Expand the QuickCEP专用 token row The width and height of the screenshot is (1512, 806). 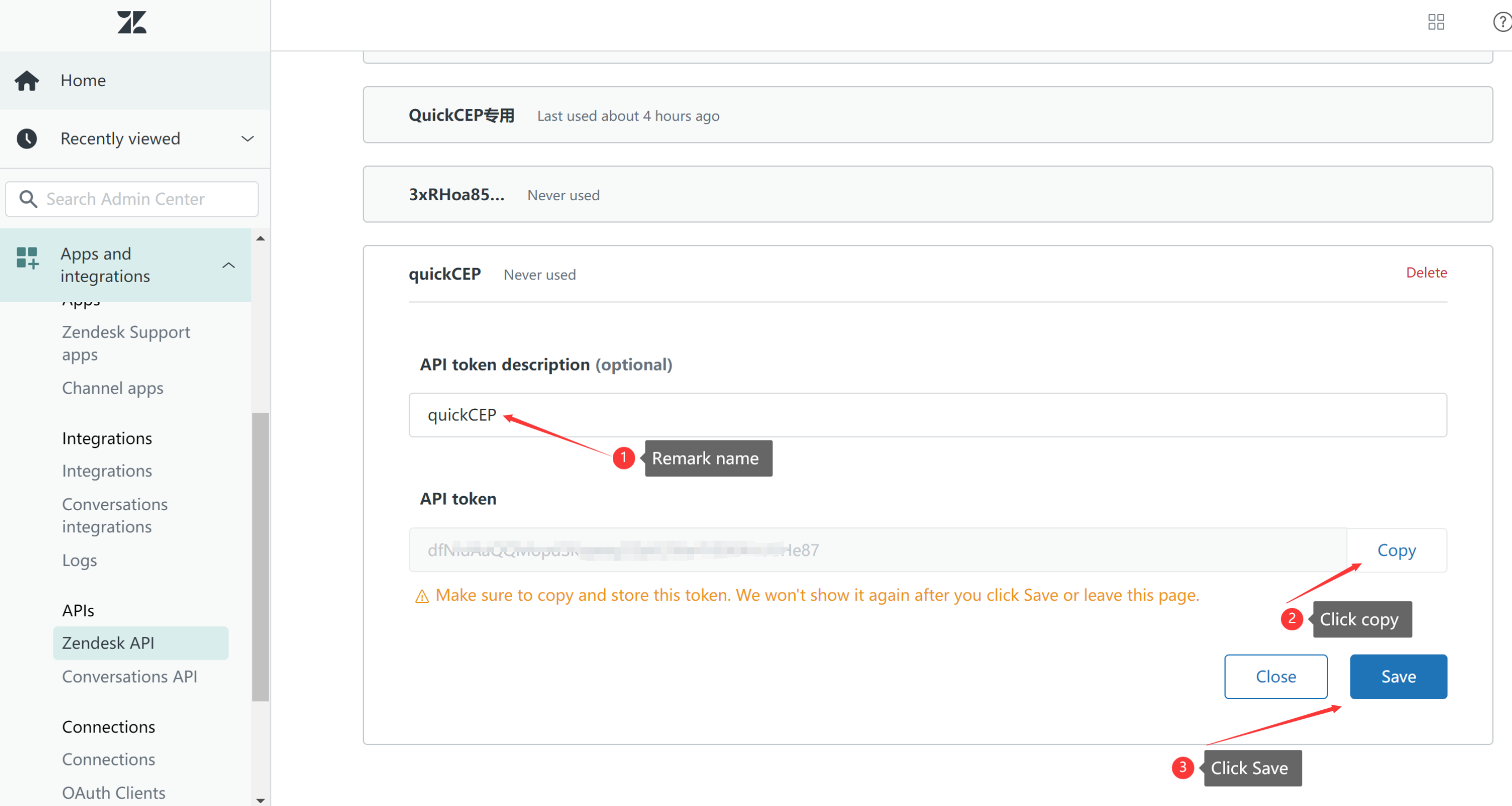pos(928,115)
